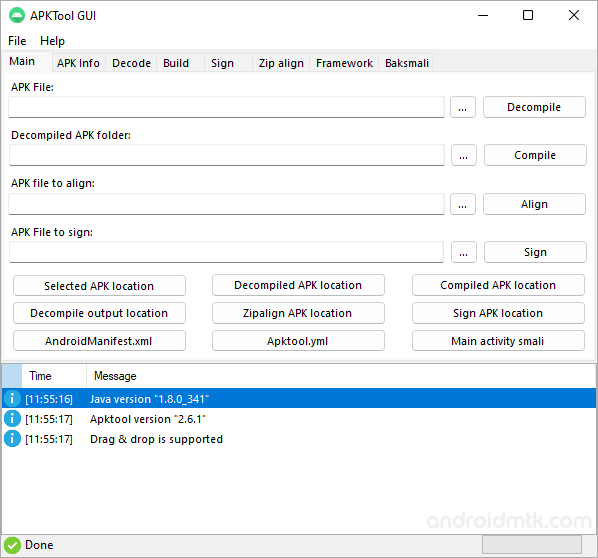Screen dimensions: 598x558
Task: Click the info icon beside Java version message
Action: point(12,399)
